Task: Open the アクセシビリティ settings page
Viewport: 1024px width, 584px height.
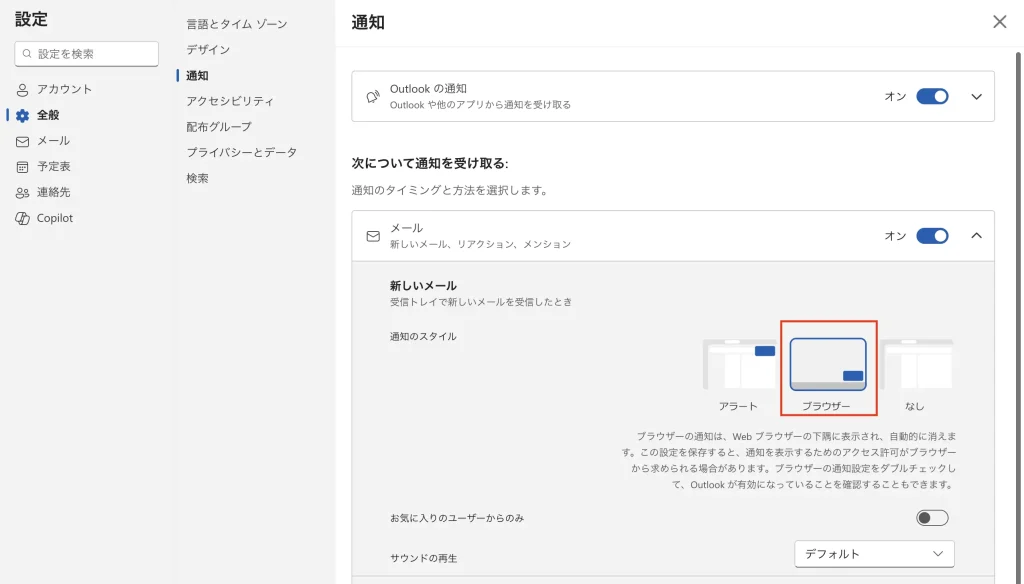Action: click(229, 101)
